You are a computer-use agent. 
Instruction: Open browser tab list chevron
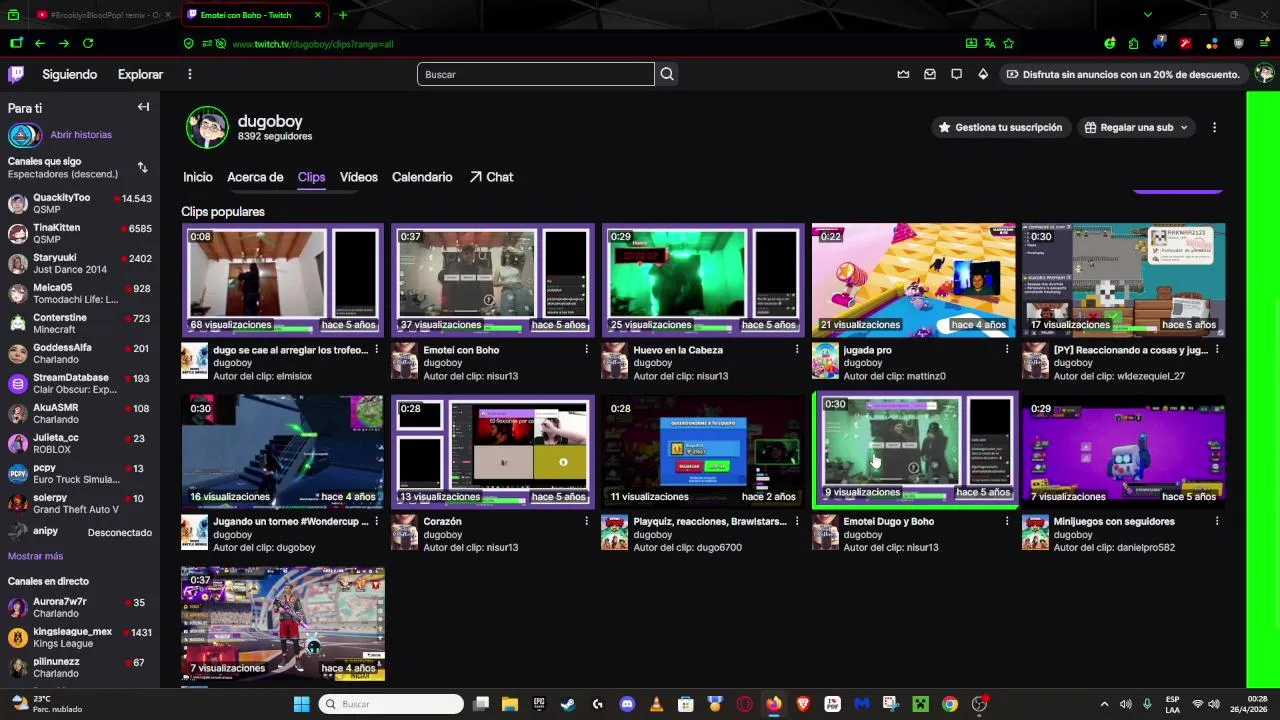1147,15
